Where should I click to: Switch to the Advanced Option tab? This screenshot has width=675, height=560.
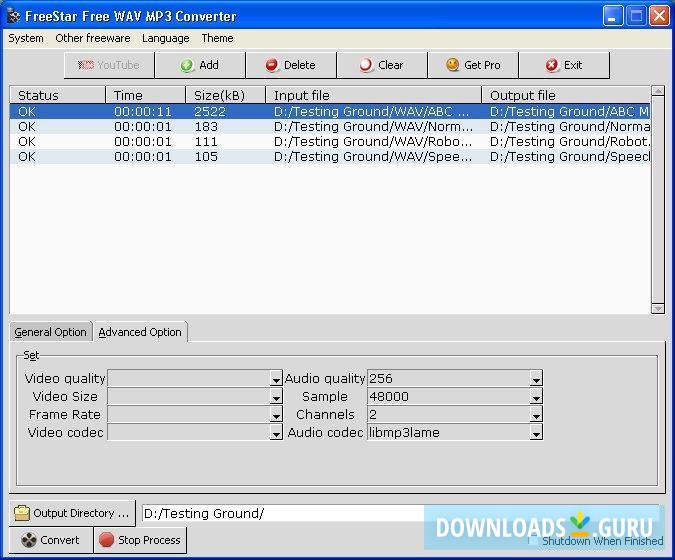(x=140, y=332)
